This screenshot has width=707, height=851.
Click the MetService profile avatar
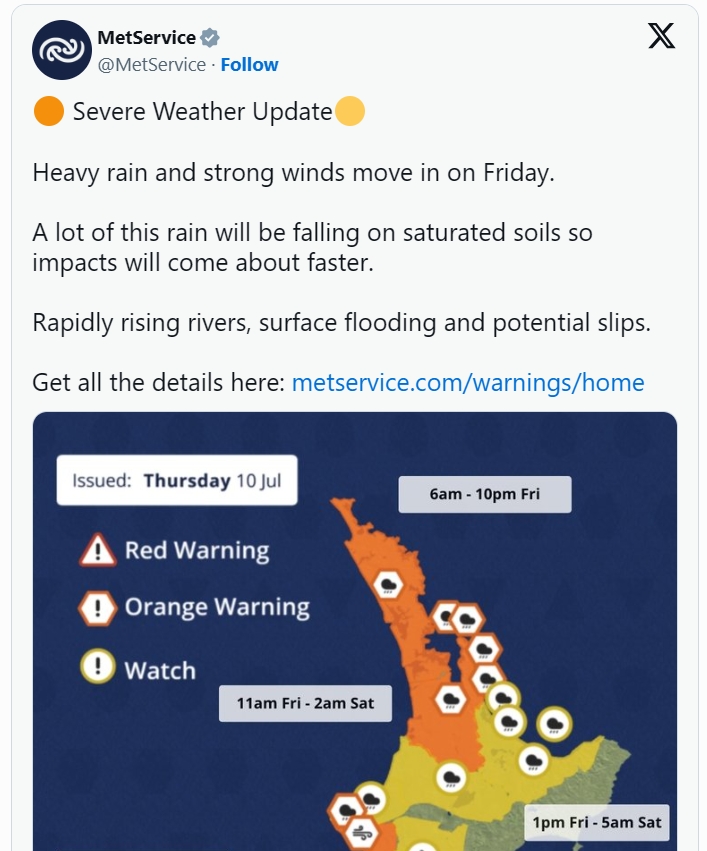[x=61, y=50]
